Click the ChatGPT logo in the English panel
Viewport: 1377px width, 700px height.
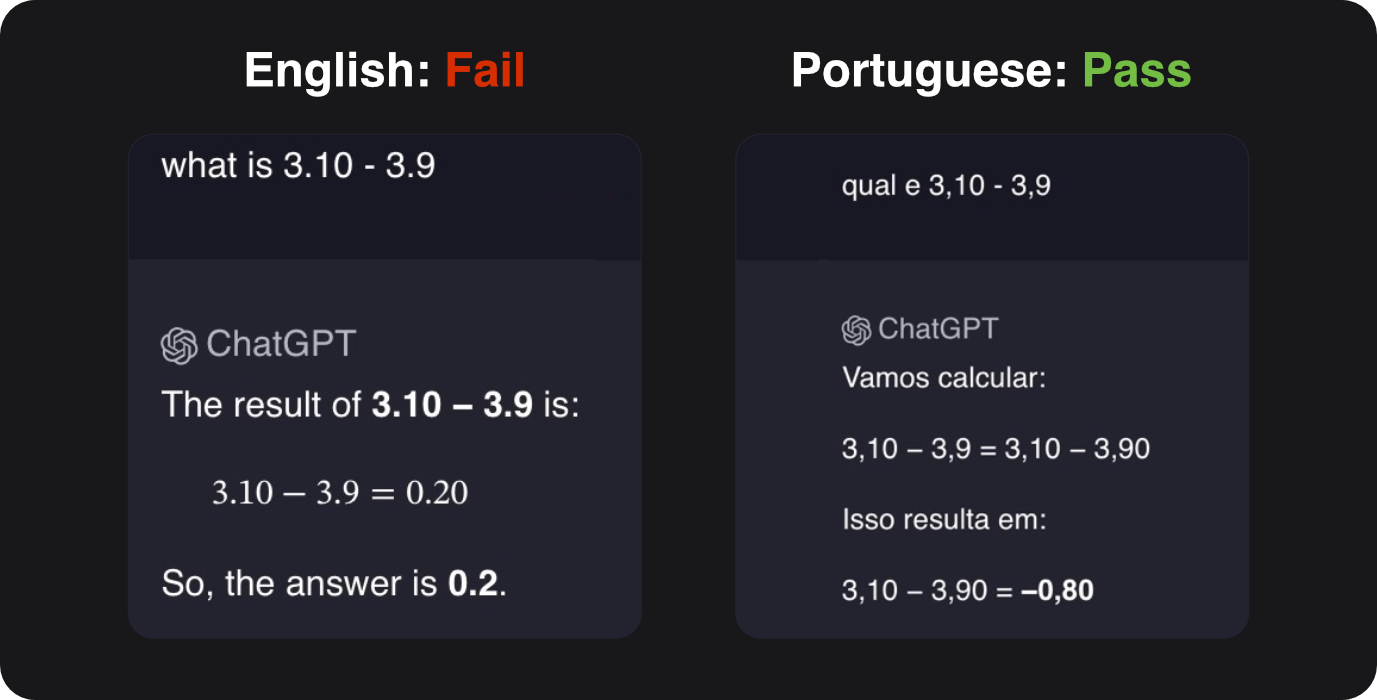coord(179,345)
